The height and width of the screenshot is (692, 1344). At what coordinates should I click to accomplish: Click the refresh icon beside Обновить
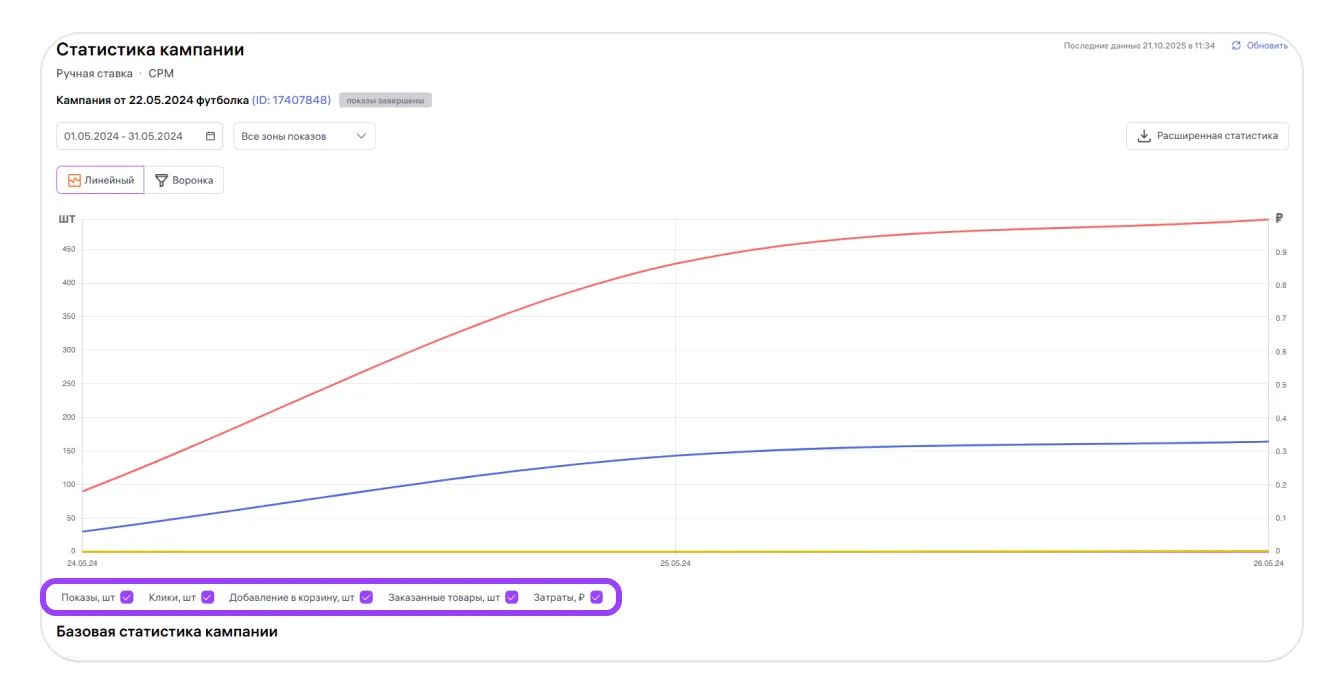[1236, 46]
